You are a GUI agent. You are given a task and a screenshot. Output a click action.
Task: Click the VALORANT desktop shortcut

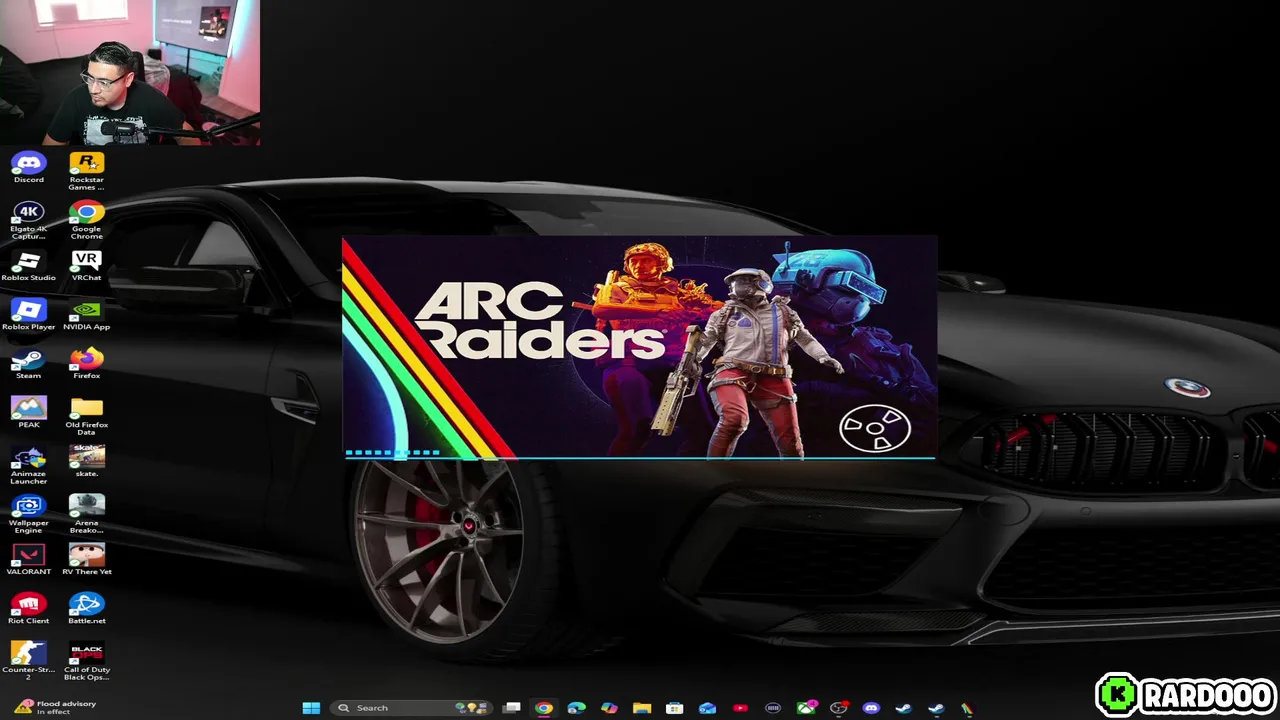tap(28, 560)
